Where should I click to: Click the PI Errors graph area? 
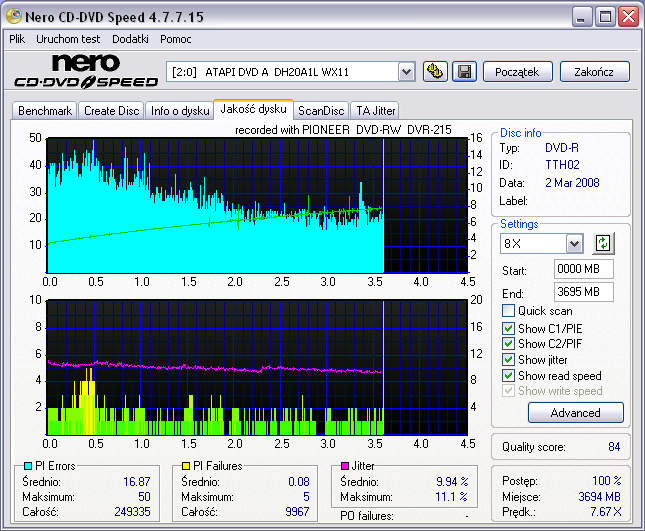(258, 206)
